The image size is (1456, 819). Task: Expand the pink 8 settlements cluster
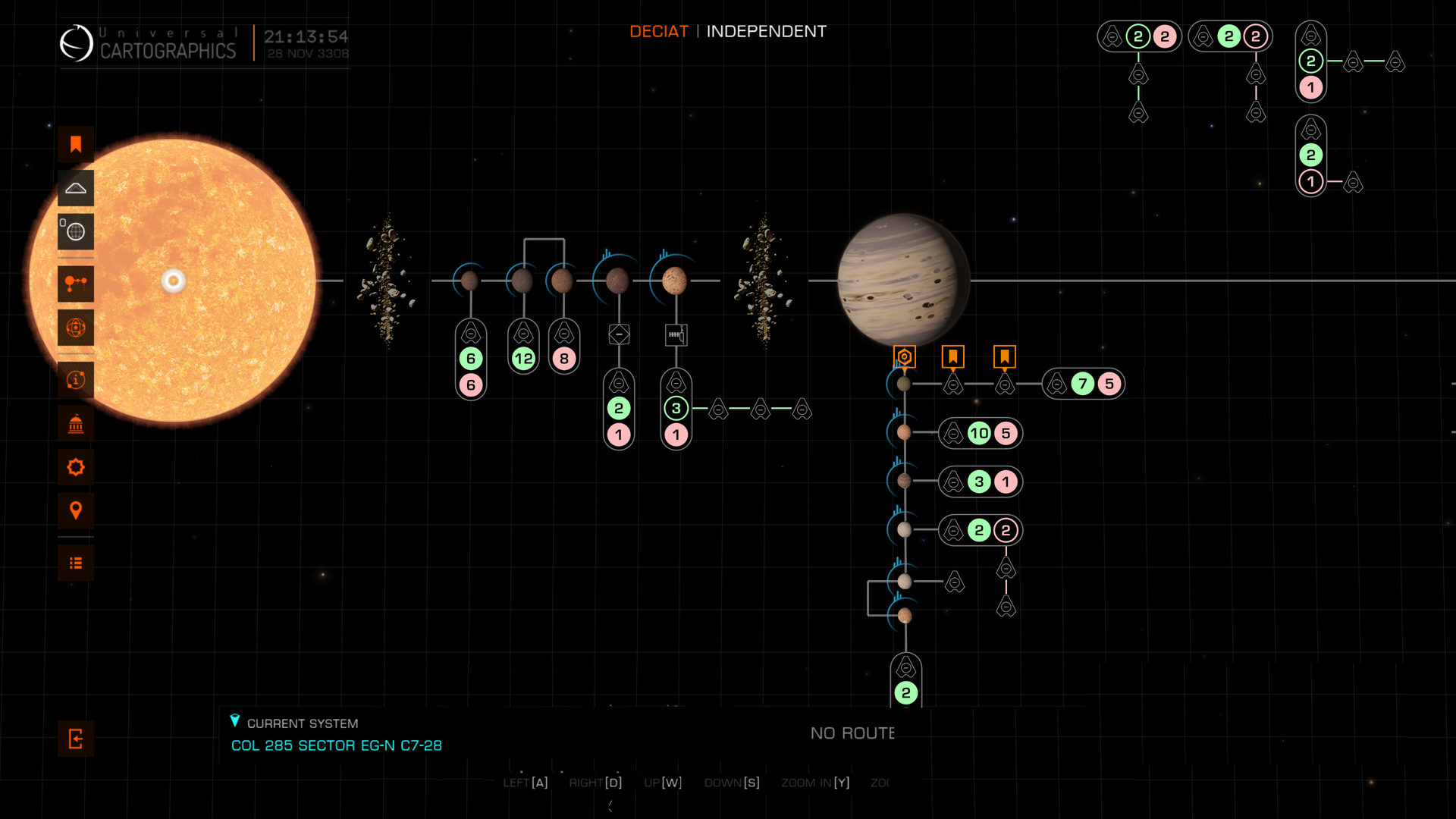pyautogui.click(x=564, y=347)
